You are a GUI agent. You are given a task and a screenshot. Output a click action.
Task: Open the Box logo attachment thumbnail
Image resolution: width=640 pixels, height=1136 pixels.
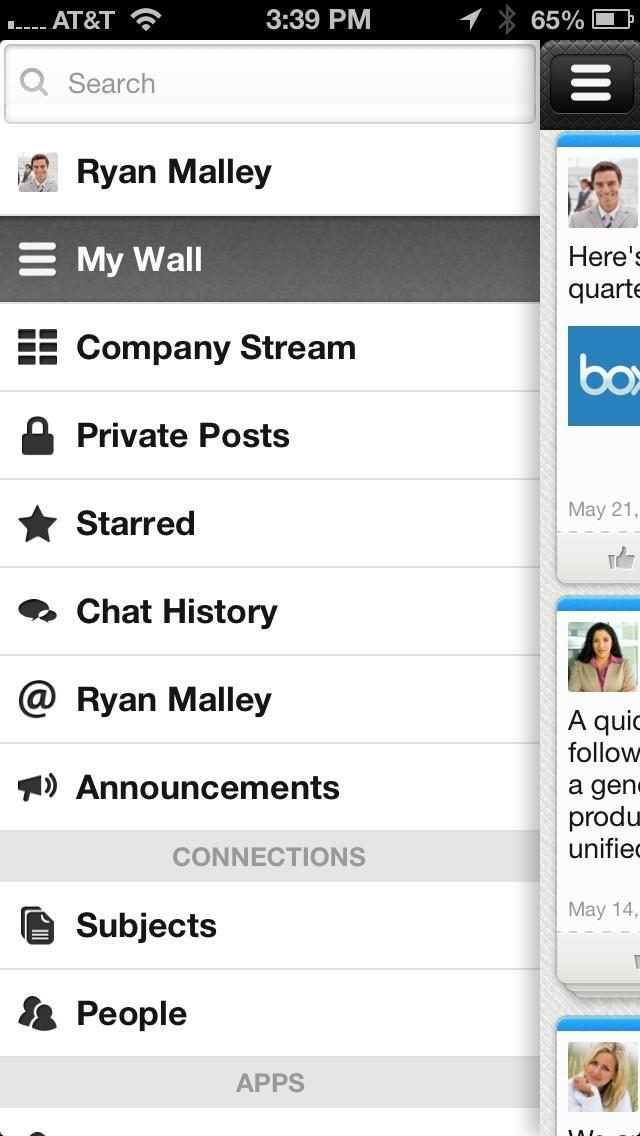tap(605, 376)
